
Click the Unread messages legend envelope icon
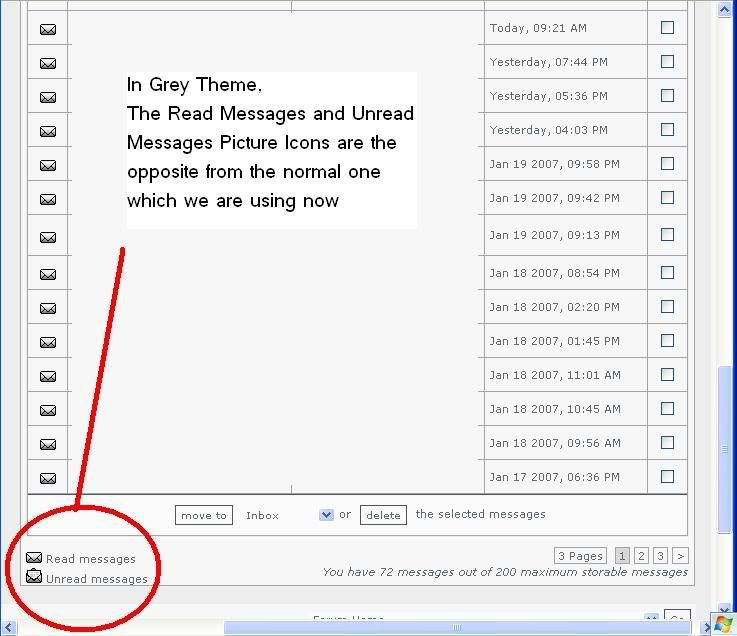tap(34, 577)
